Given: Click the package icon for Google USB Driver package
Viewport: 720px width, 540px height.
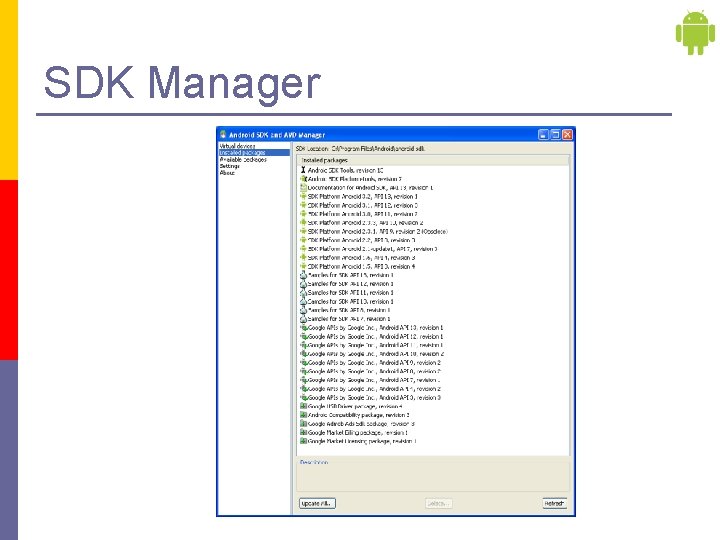Looking at the screenshot, I should (303, 406).
